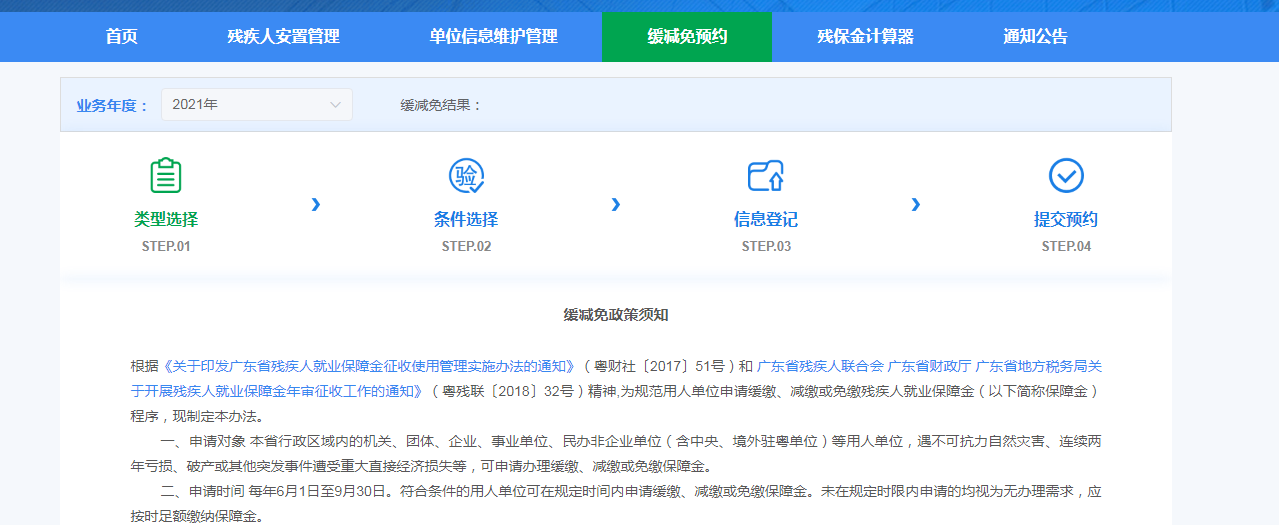Go to the 首页 tab
Viewport: 1279px width, 525px height.
[x=121, y=37]
